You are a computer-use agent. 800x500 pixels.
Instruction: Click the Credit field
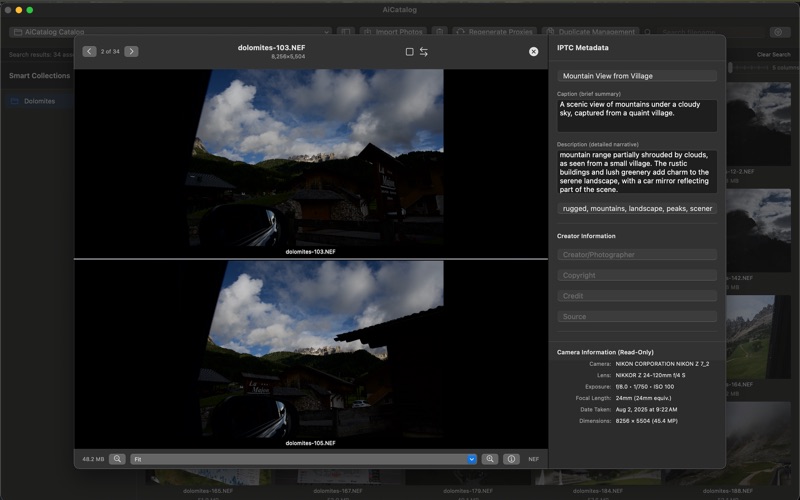pyautogui.click(x=637, y=296)
